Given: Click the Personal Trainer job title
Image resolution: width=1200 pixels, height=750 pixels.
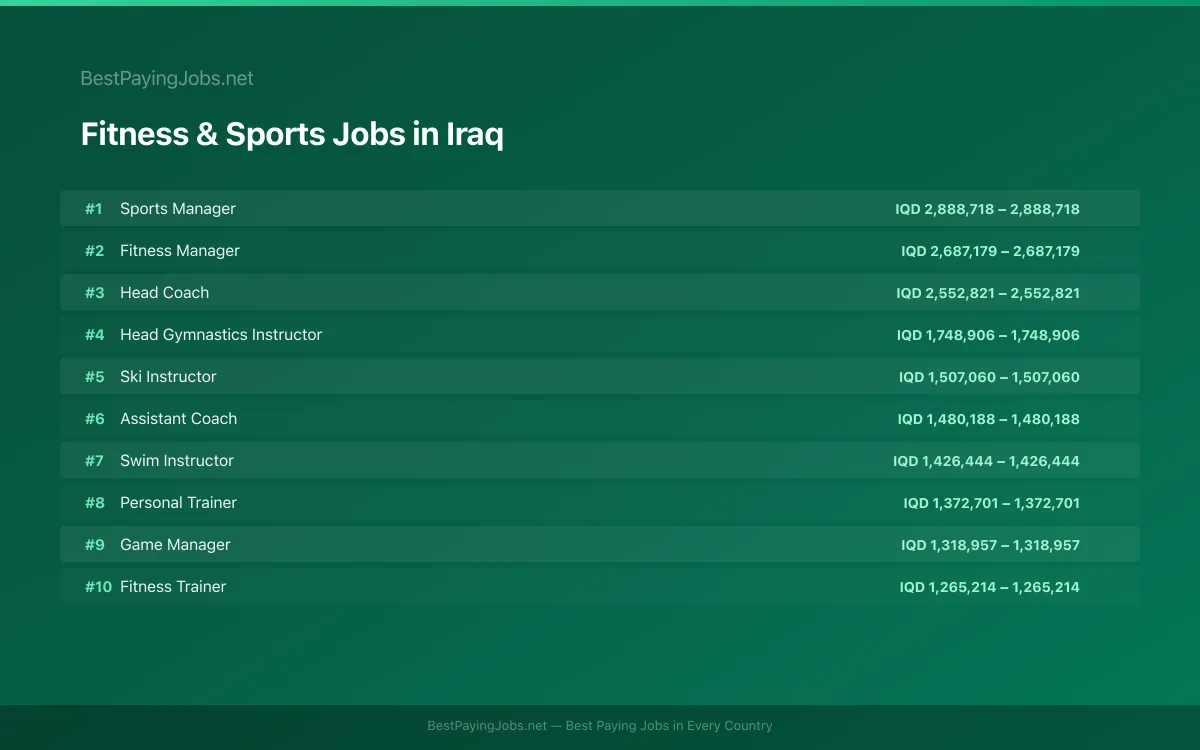Looking at the screenshot, I should (x=179, y=503).
